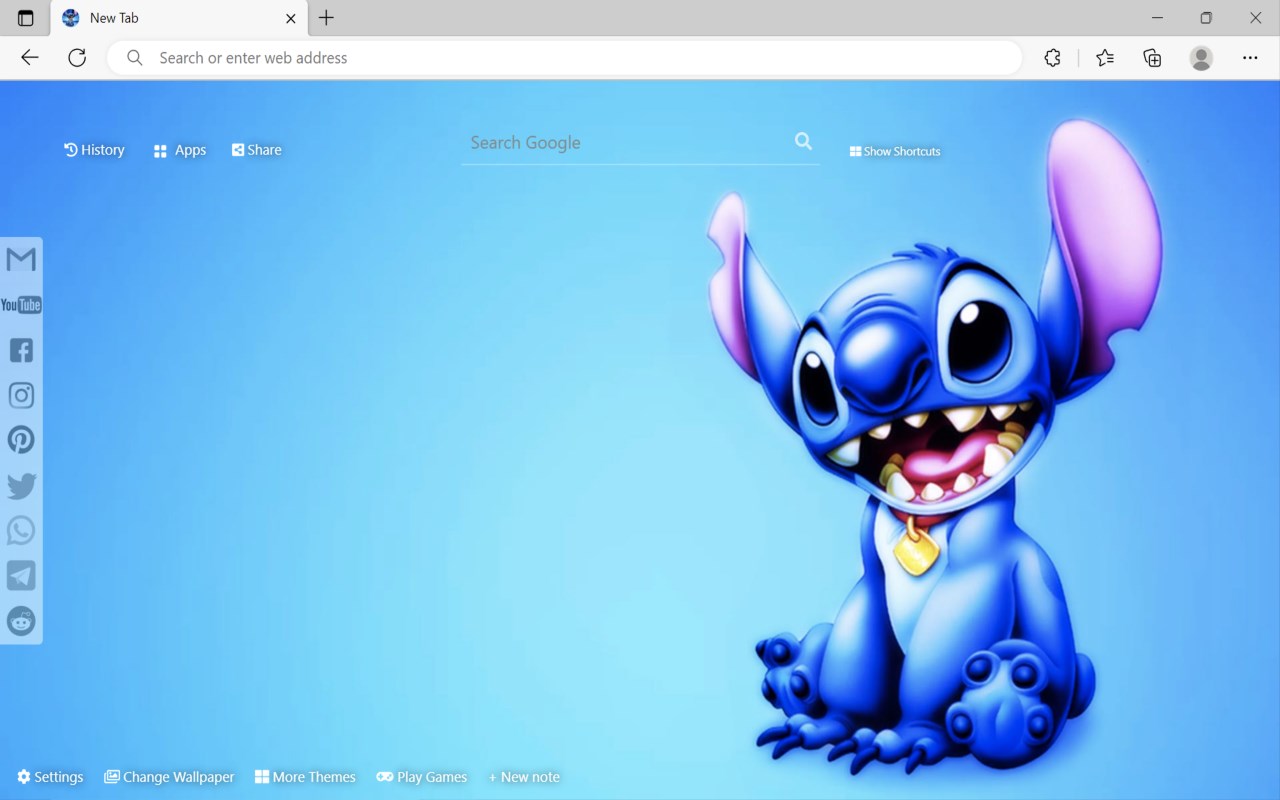The width and height of the screenshot is (1280, 800).
Task: Open Pinterest shortcut in sidebar
Action: pyautogui.click(x=21, y=440)
